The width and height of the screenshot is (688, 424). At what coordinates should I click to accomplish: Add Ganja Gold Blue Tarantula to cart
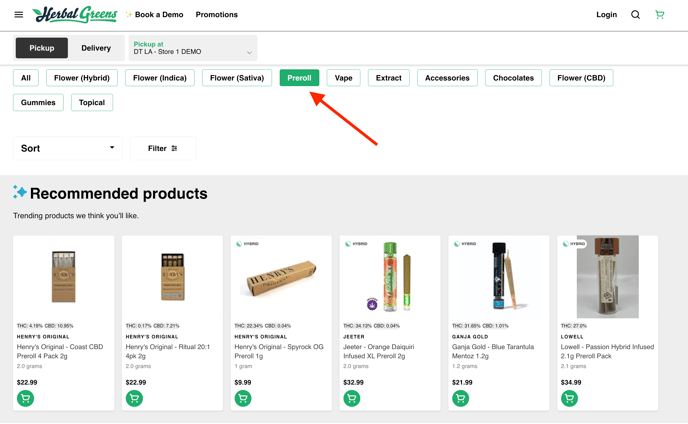461,399
